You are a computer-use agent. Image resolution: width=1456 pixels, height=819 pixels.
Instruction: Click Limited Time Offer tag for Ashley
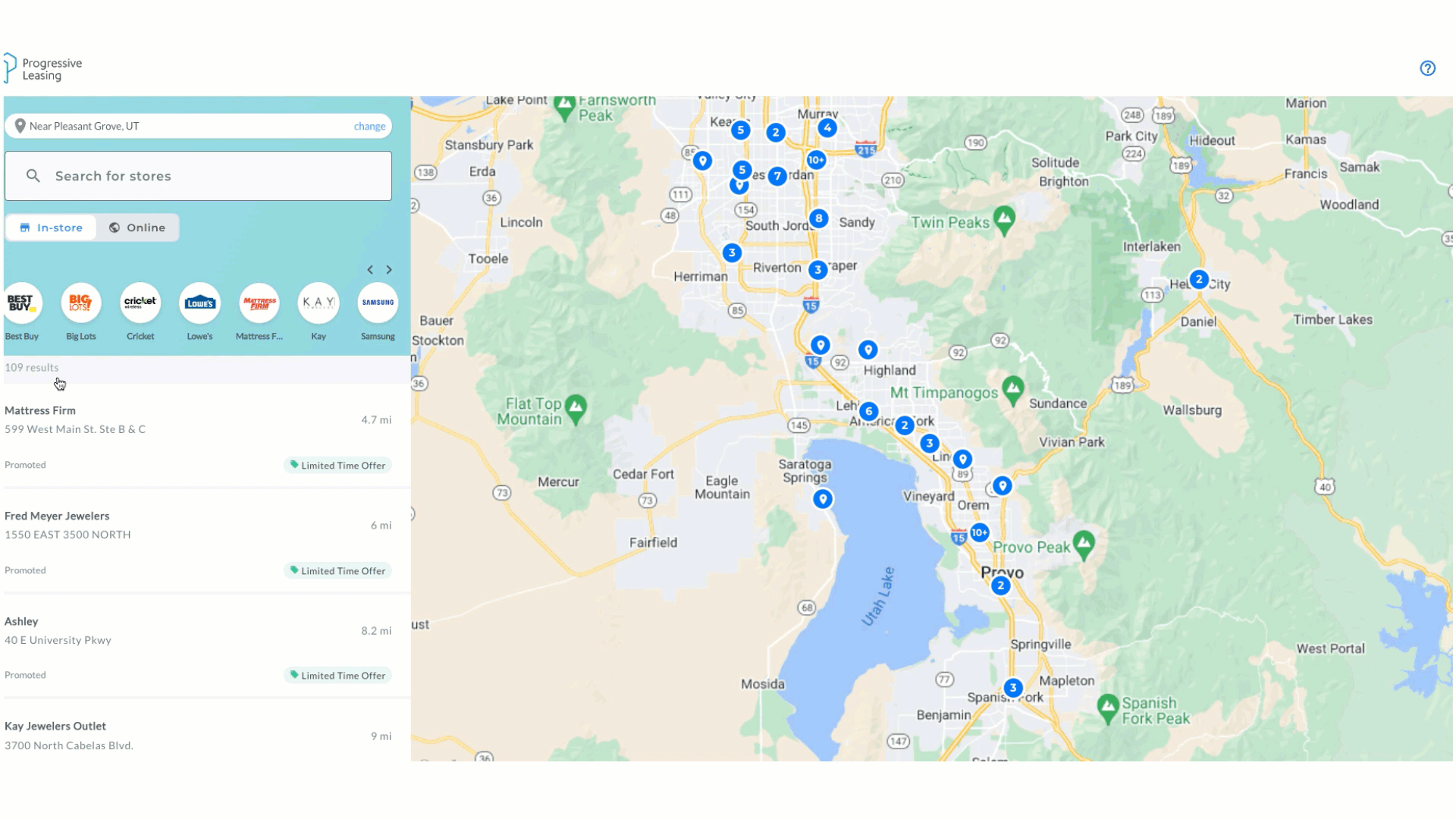coord(338,676)
